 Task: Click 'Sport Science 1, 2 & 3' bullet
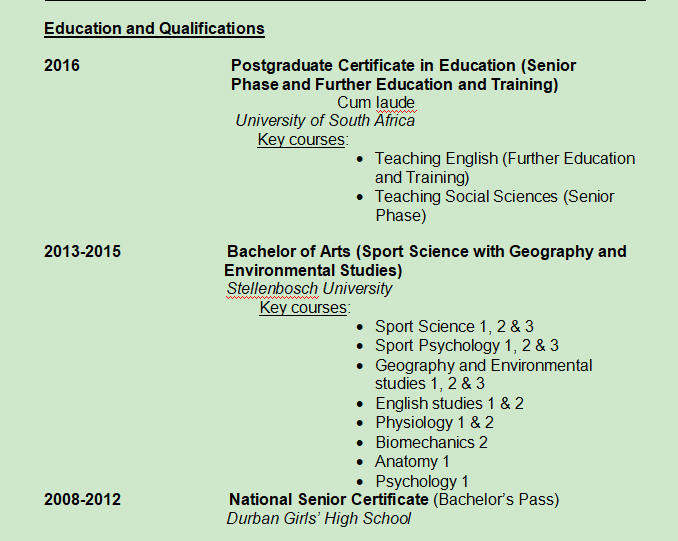pyautogui.click(x=454, y=326)
